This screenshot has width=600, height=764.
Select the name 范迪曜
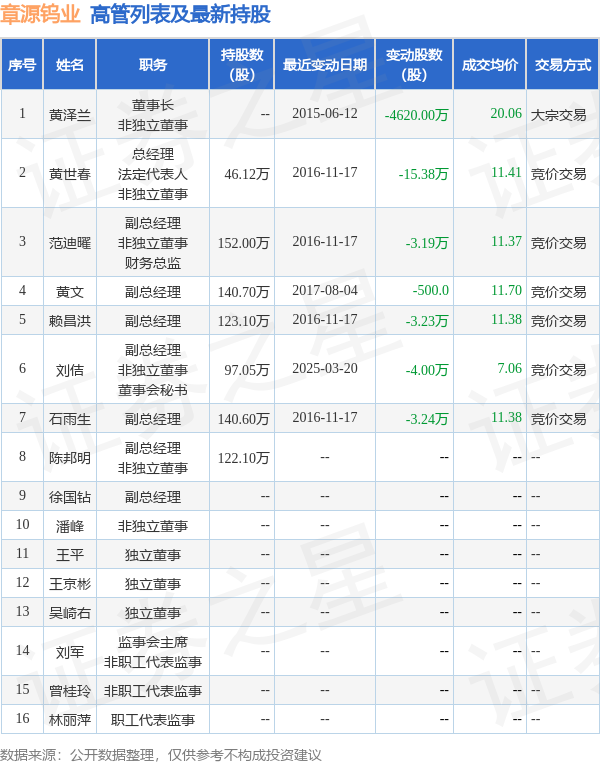tap(70, 243)
